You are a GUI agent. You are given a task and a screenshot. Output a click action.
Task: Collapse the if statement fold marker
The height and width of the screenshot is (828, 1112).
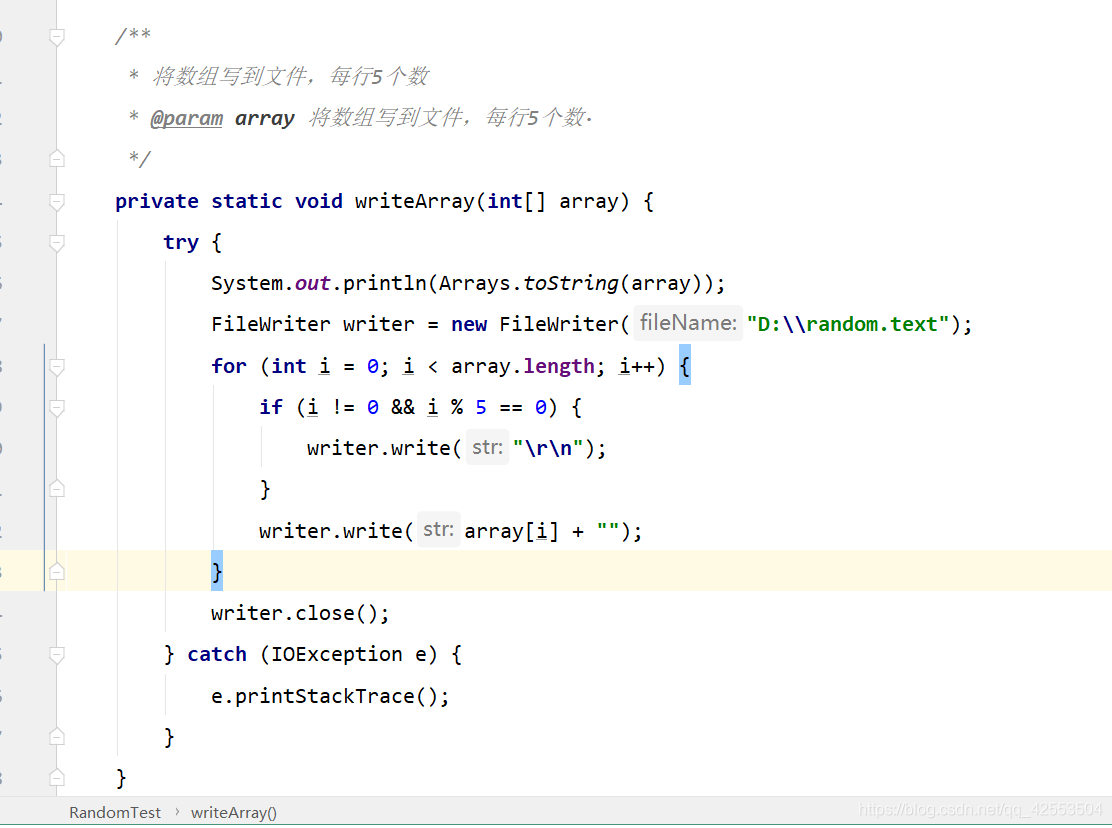(x=57, y=408)
